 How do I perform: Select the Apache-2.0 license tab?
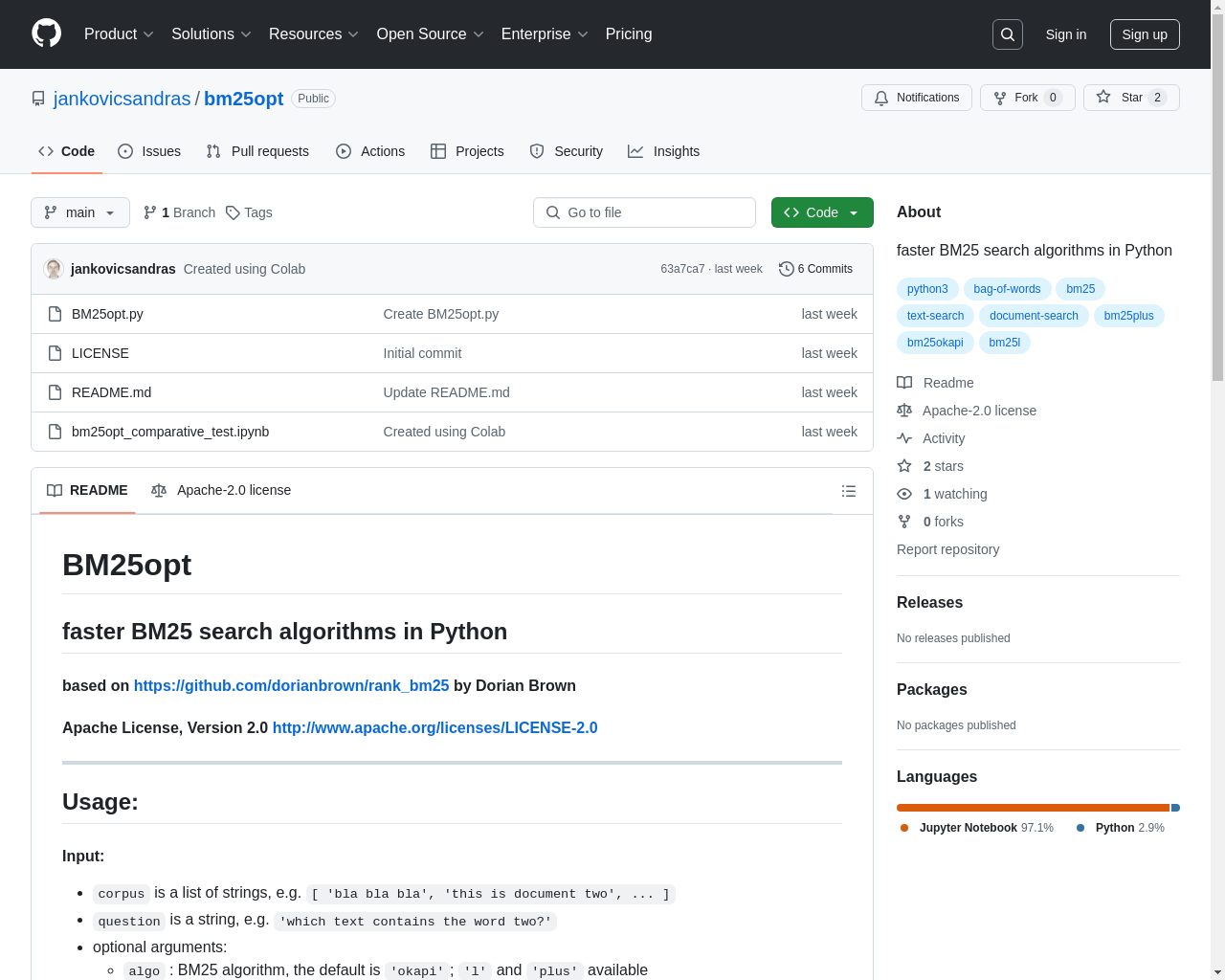pyautogui.click(x=221, y=490)
